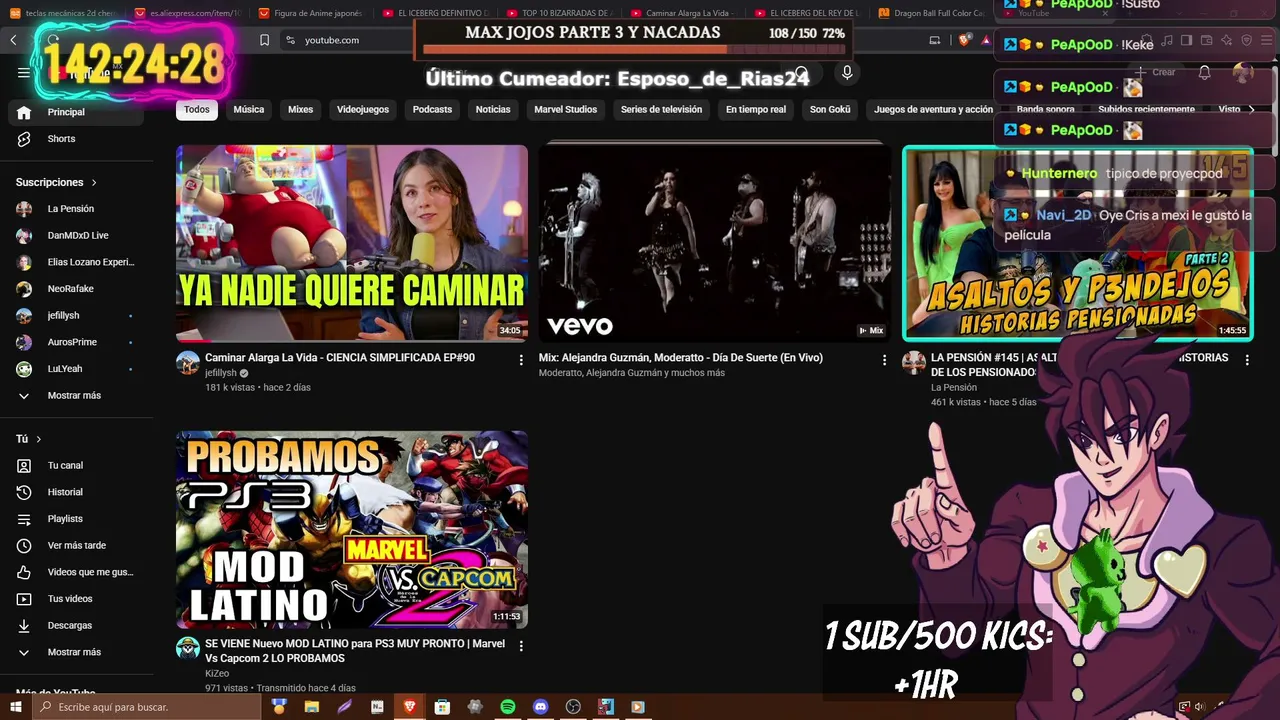Open YouTube notifications bell
The width and height of the screenshot is (1280, 720).
(1204, 72)
